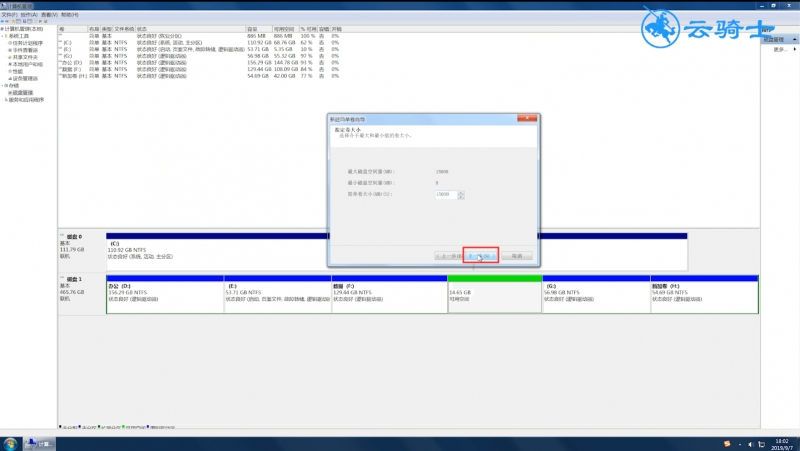Open the 文件(F) menu
The image size is (800, 451).
click(10, 15)
